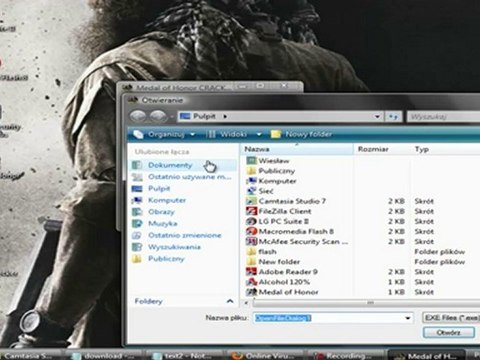Create a Nowy folder
Screen dimensions: 480x360
[302, 134]
